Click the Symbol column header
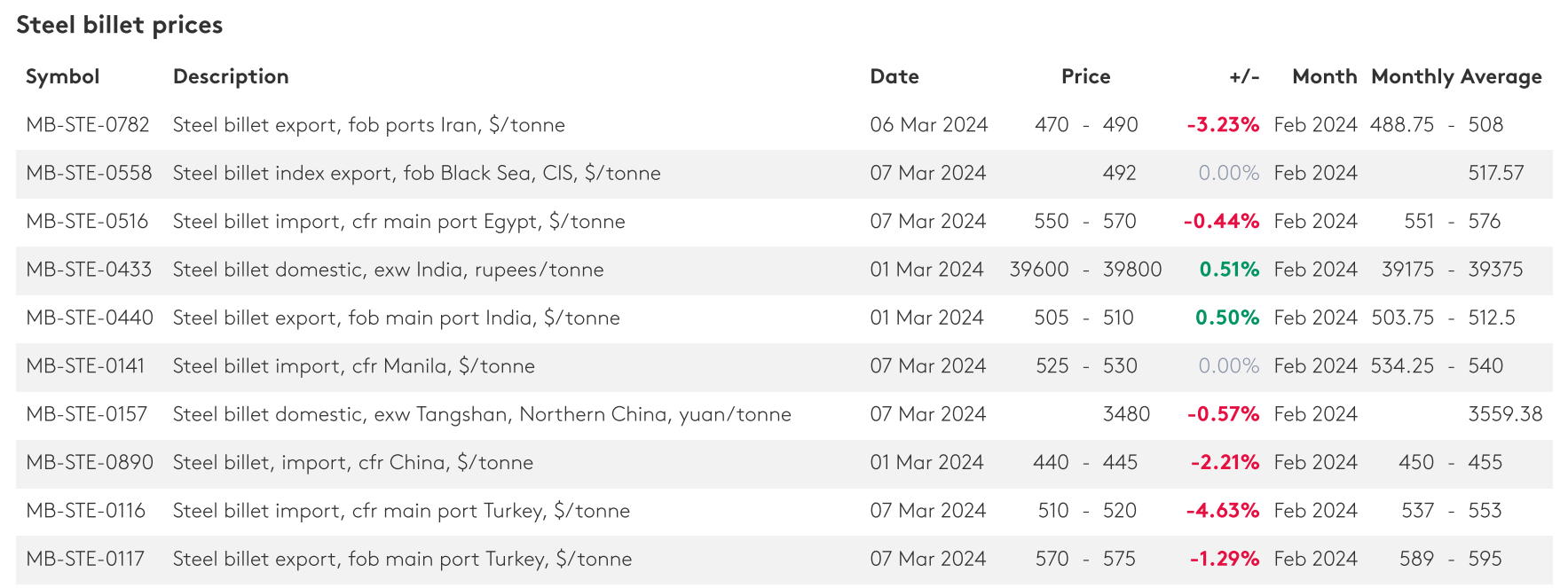The image size is (1568, 588). tap(62, 77)
